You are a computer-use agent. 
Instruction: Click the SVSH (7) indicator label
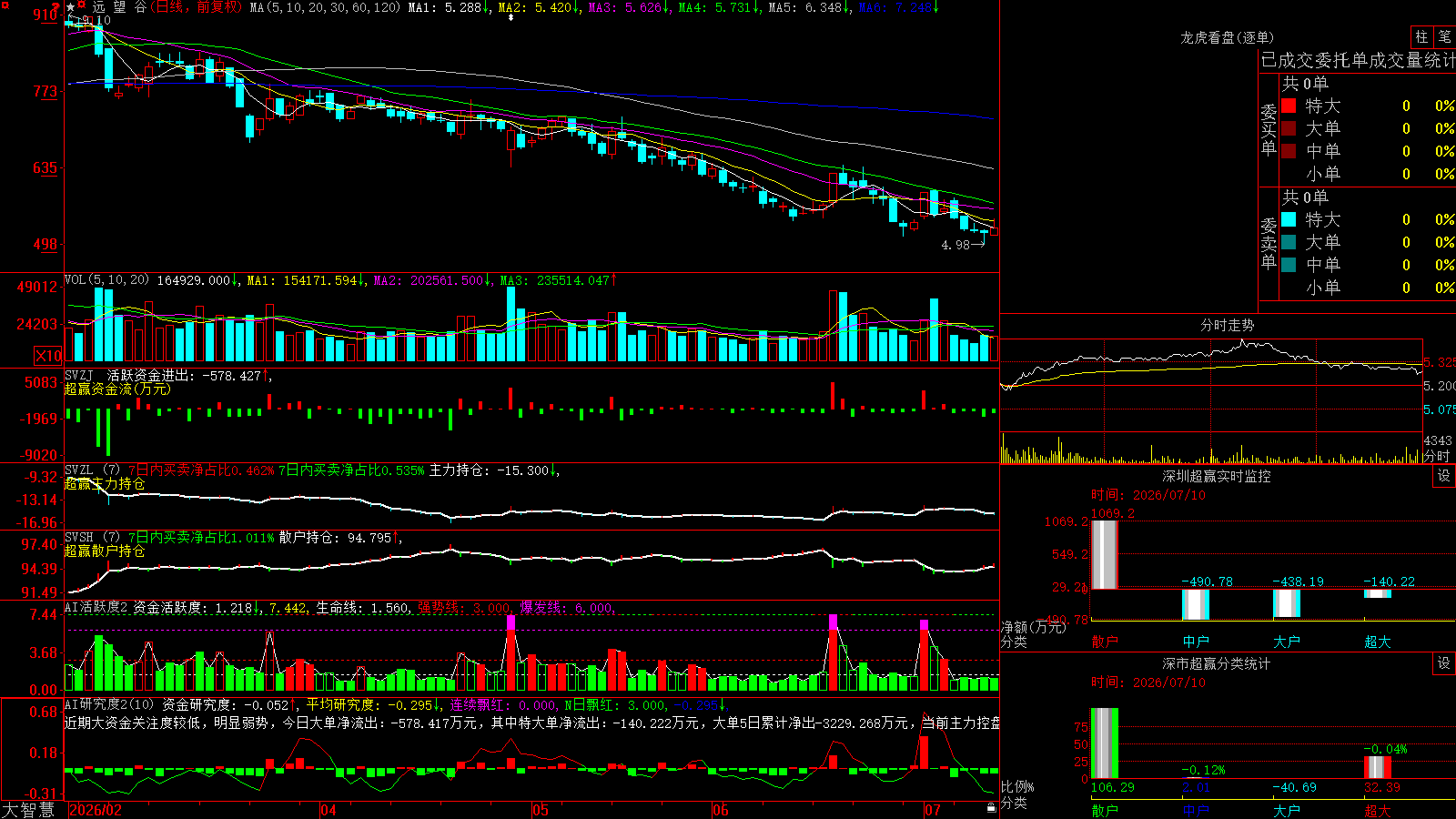[93, 538]
